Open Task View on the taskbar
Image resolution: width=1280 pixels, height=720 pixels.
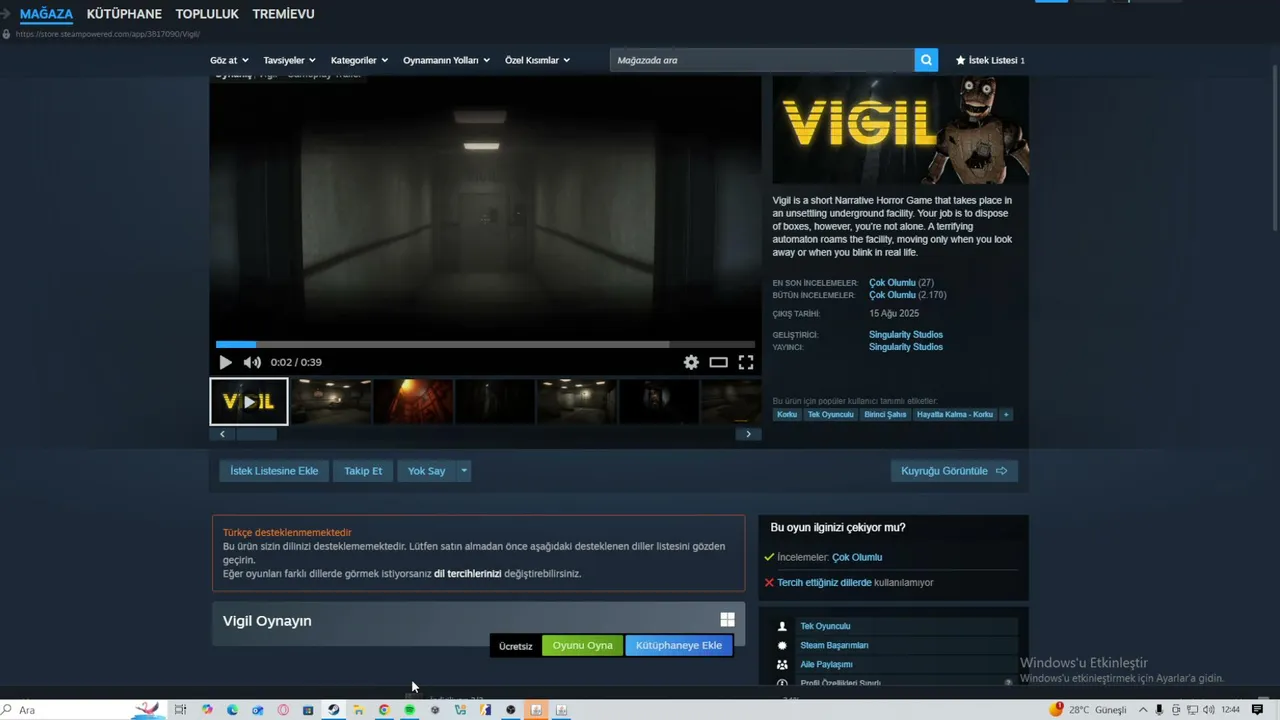click(181, 710)
